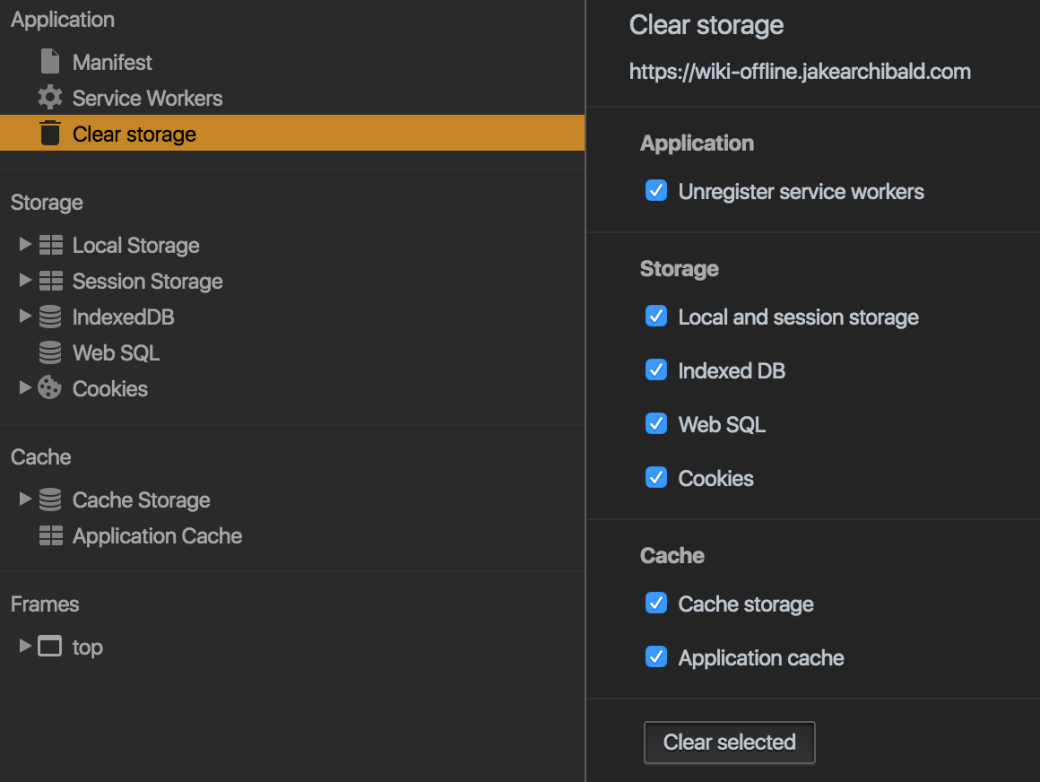
Task: Expand the Cache Storage disclosure triangle
Action: [x=25, y=499]
